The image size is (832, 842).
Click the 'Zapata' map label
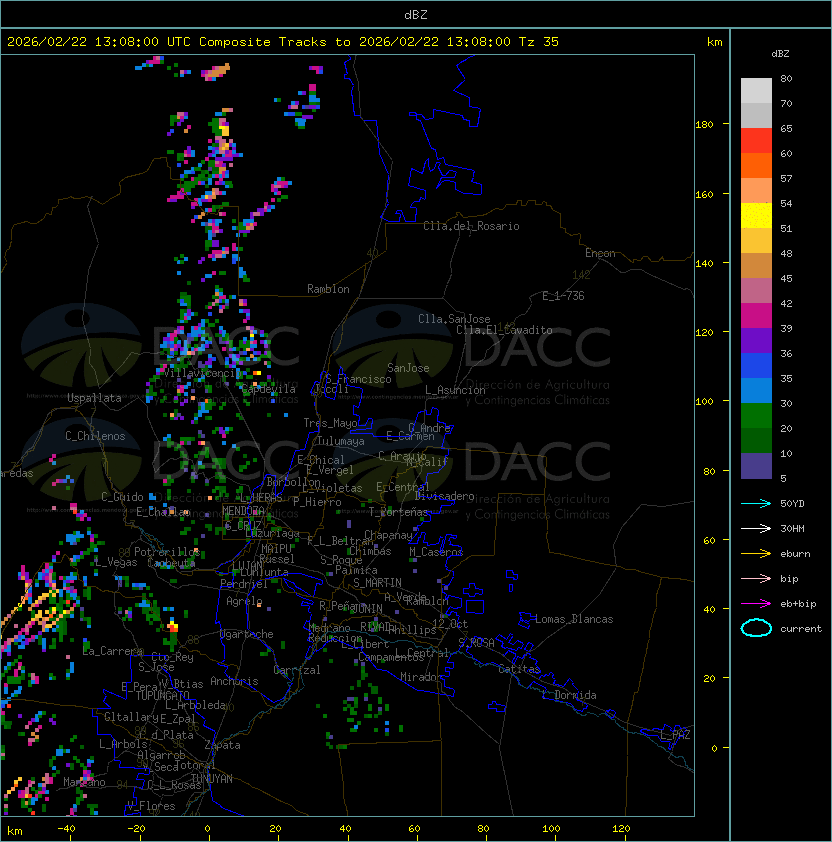coord(222,745)
